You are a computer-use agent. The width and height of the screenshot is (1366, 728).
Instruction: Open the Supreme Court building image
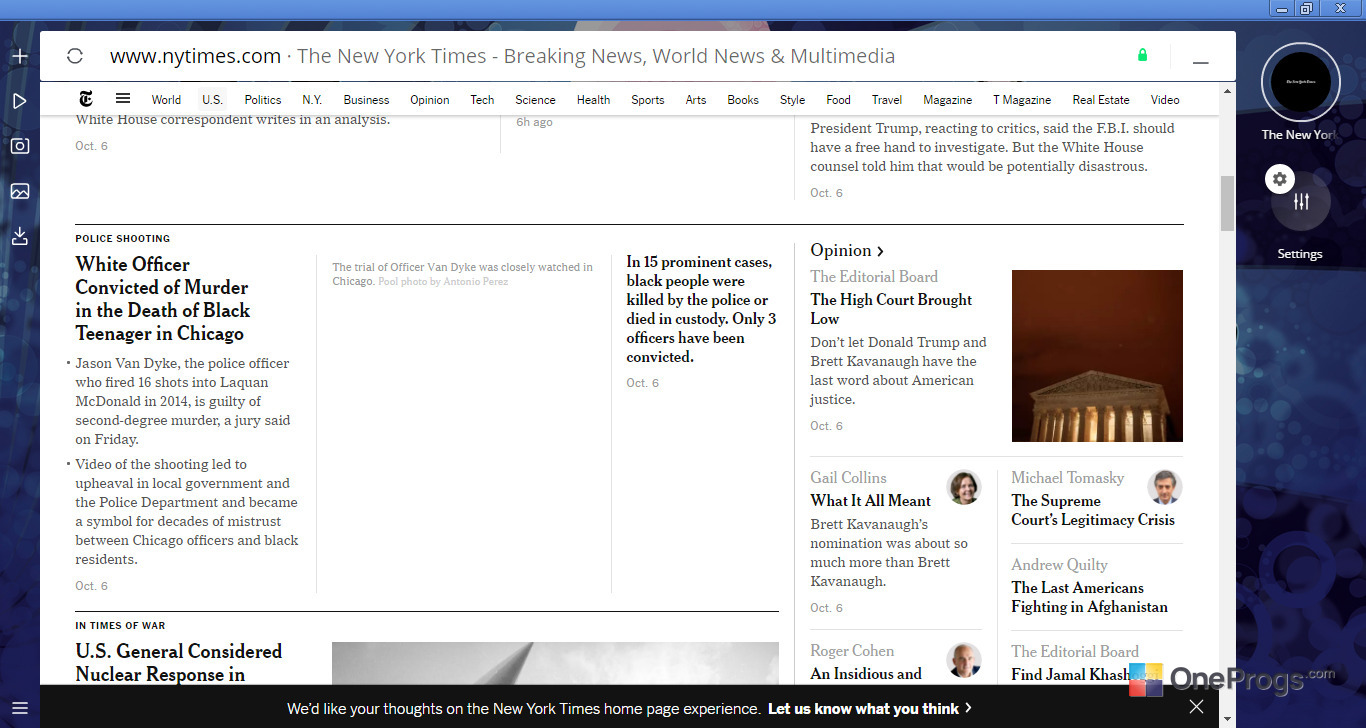pyautogui.click(x=1097, y=356)
